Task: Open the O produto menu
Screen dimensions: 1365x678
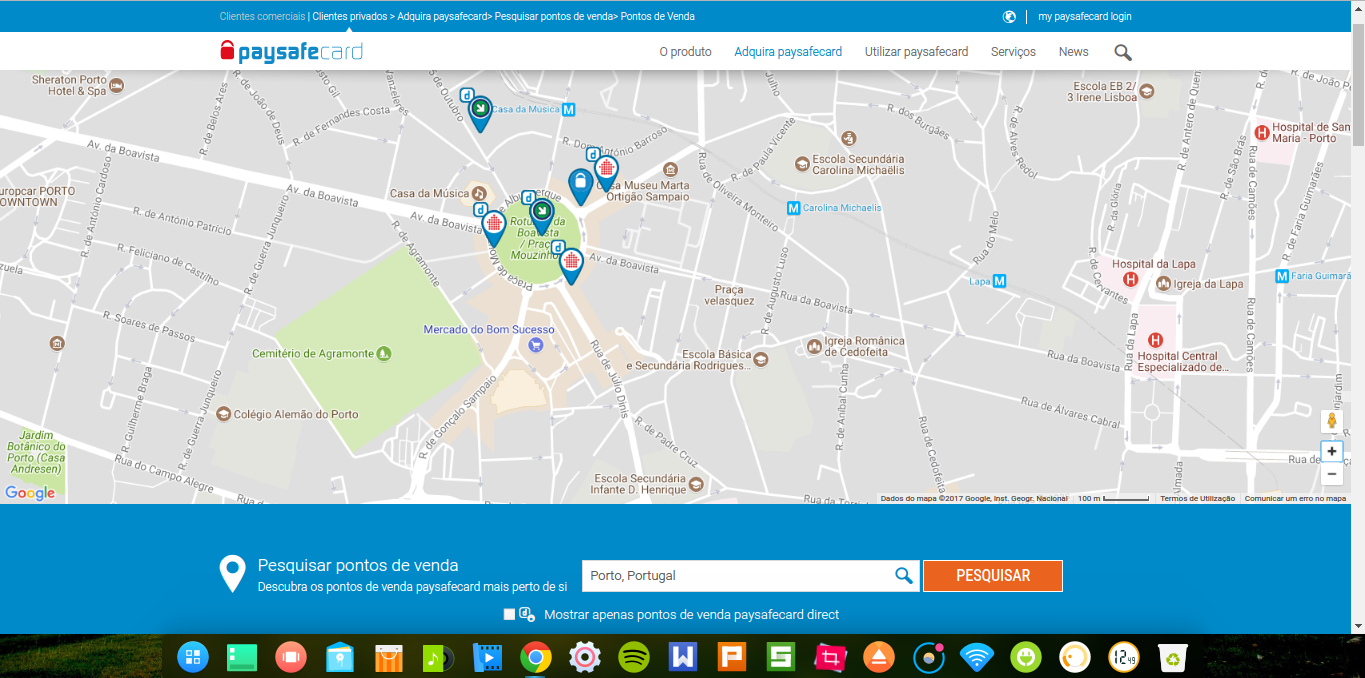Action: [685, 52]
